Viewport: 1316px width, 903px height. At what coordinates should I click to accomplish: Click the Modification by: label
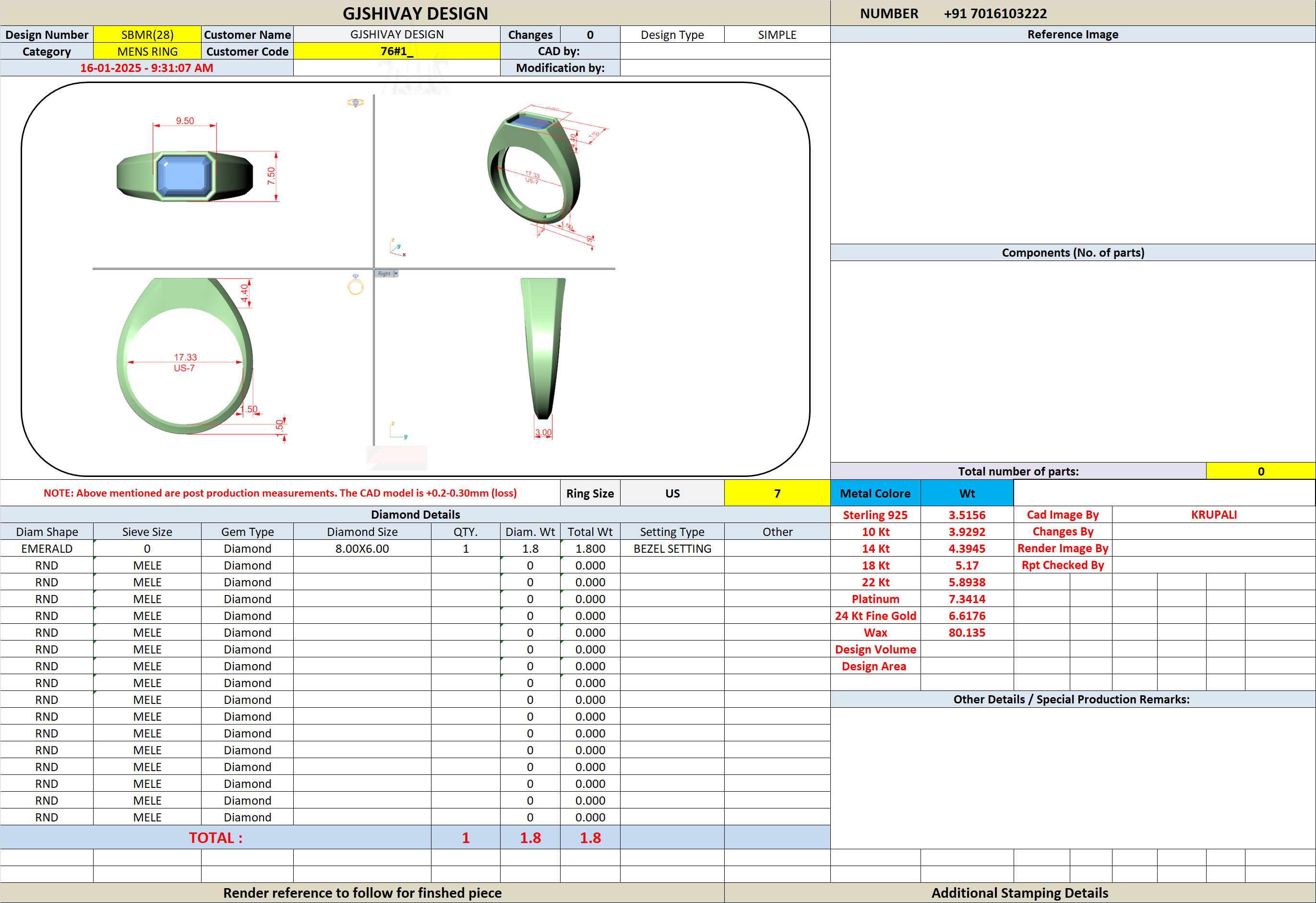[560, 68]
